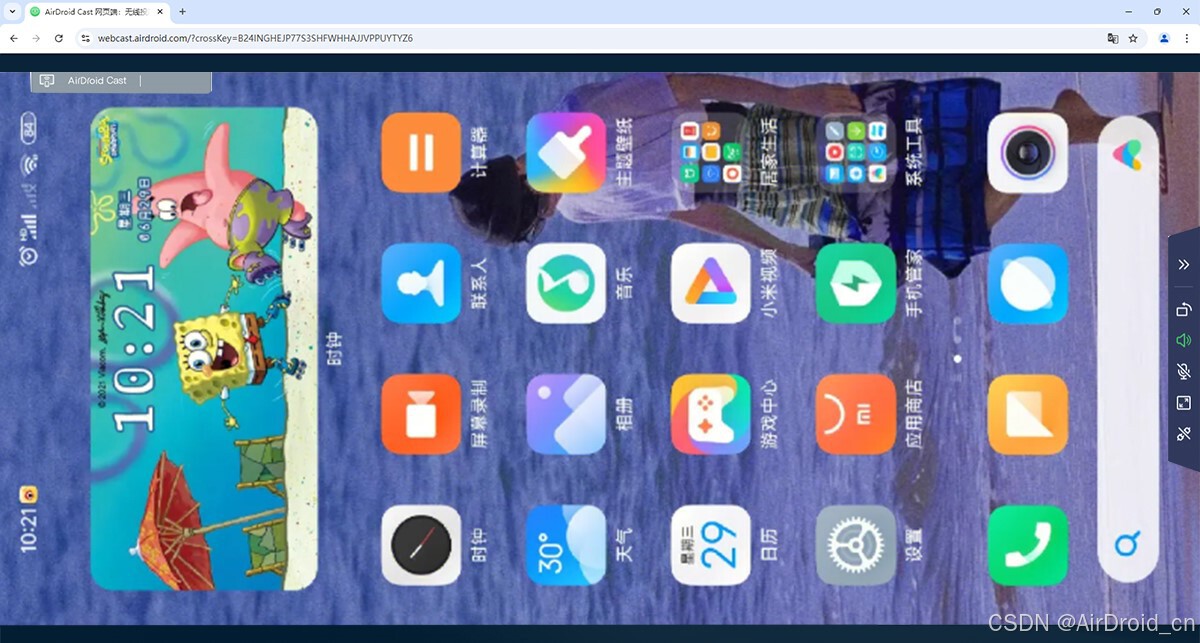1200x643 pixels.
Task: Open the 计算器 calculator app icon
Action: pyautogui.click(x=421, y=152)
